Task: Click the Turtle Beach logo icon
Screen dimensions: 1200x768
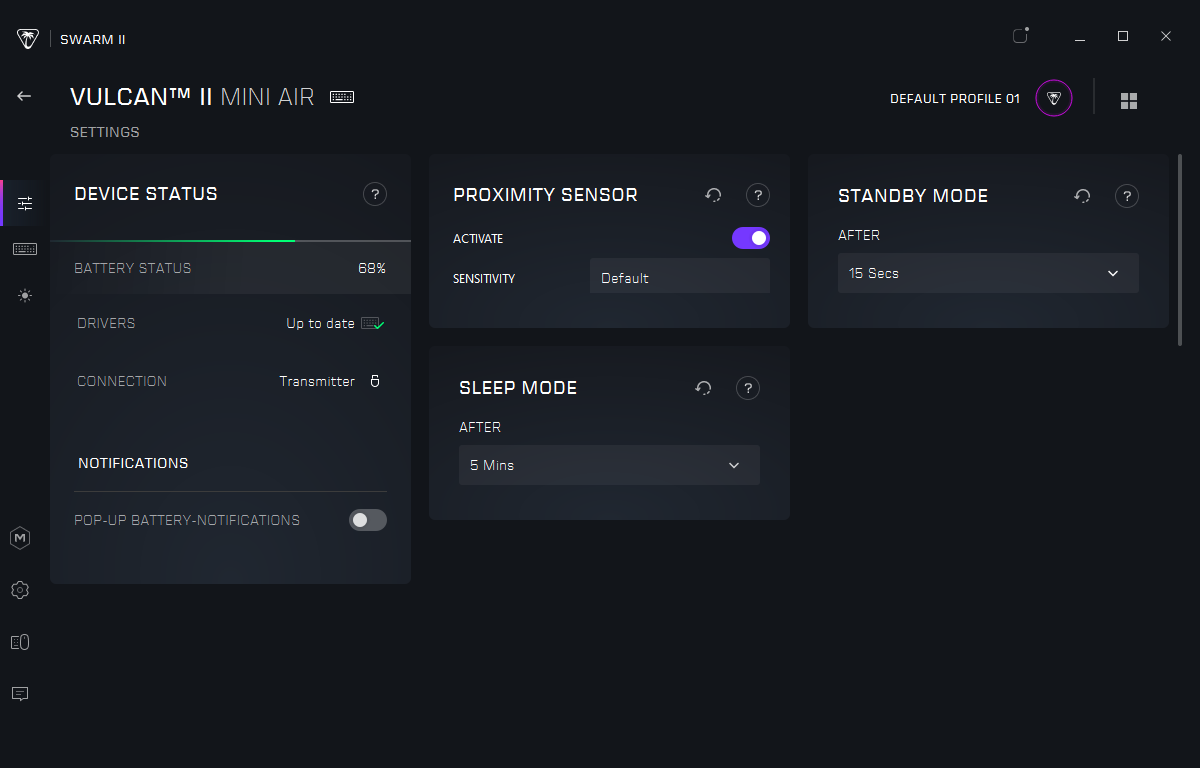Action: click(27, 39)
